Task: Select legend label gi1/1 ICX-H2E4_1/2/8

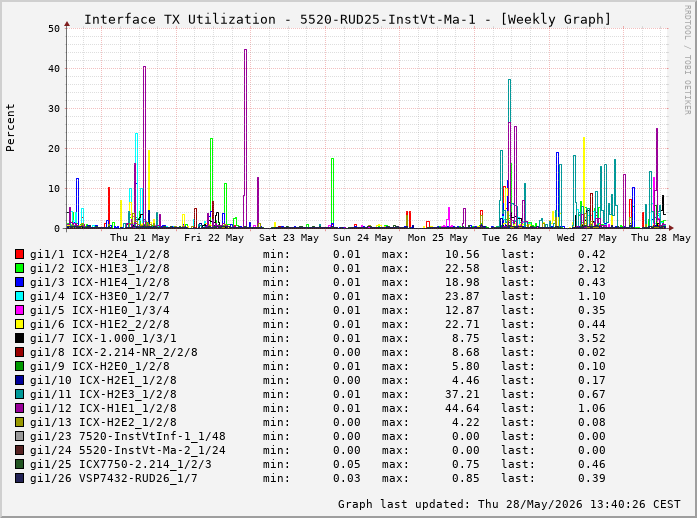Action: (x=100, y=254)
